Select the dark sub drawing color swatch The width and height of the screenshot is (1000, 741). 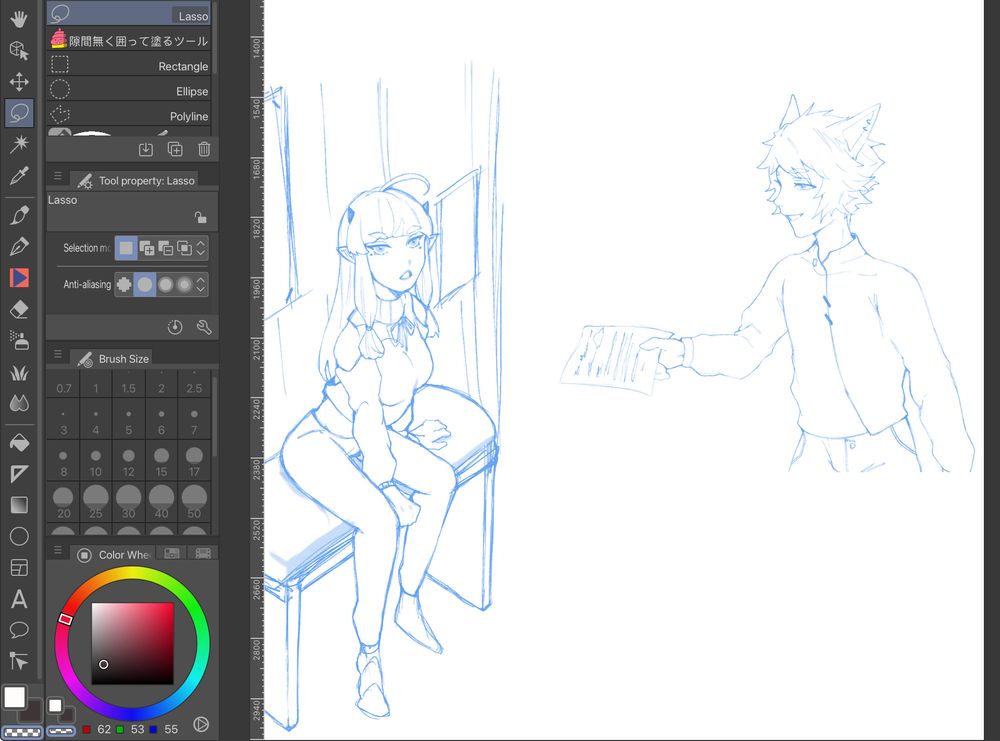point(32,712)
